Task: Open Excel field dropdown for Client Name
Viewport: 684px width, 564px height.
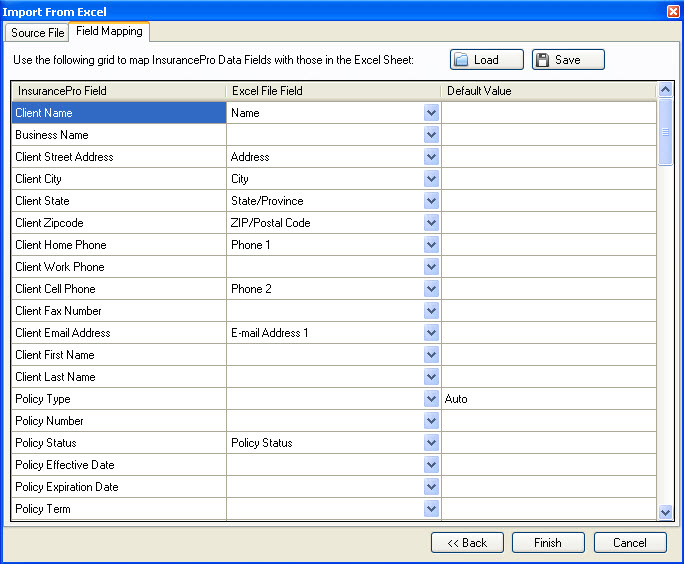Action: pyautogui.click(x=431, y=113)
